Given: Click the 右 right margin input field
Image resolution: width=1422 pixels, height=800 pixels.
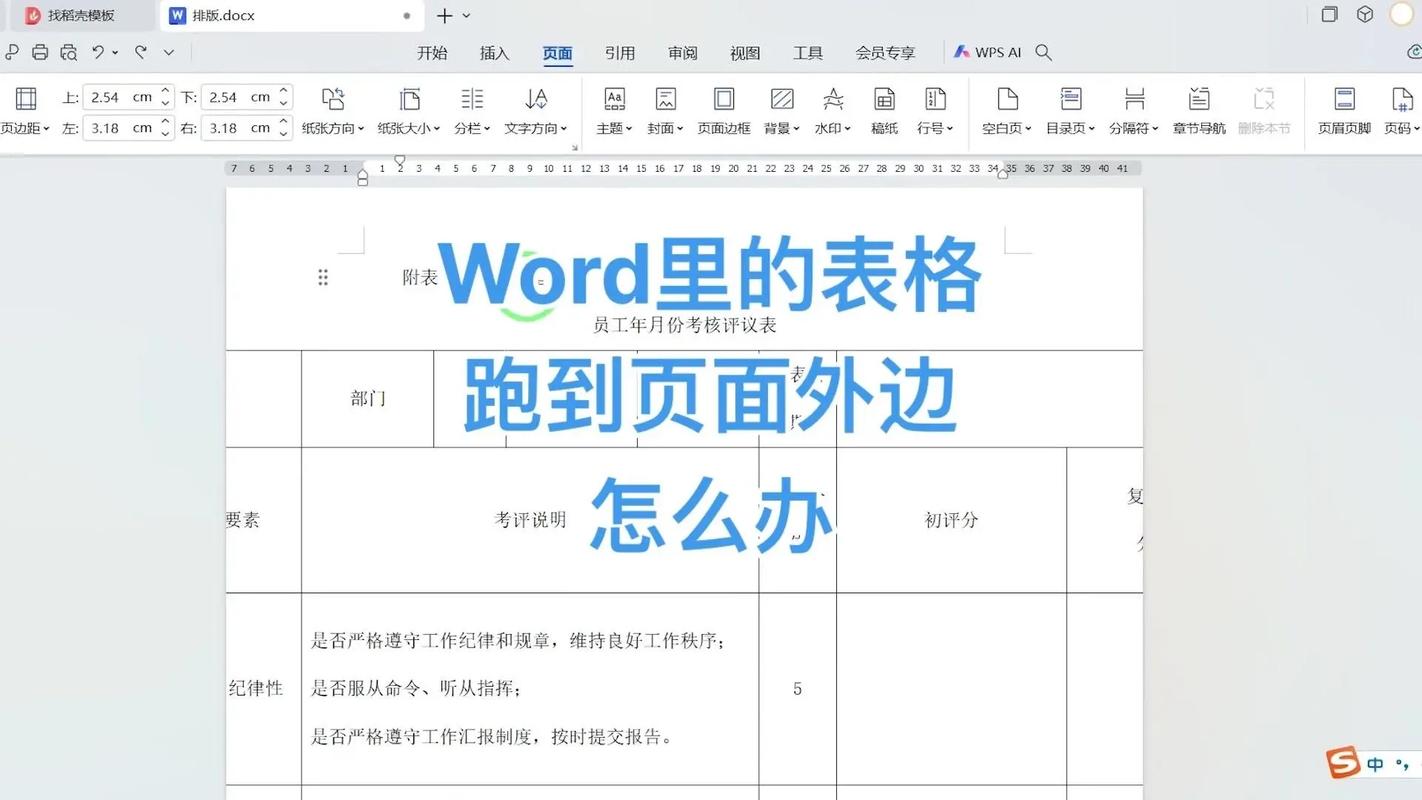Looking at the screenshot, I should coord(238,128).
